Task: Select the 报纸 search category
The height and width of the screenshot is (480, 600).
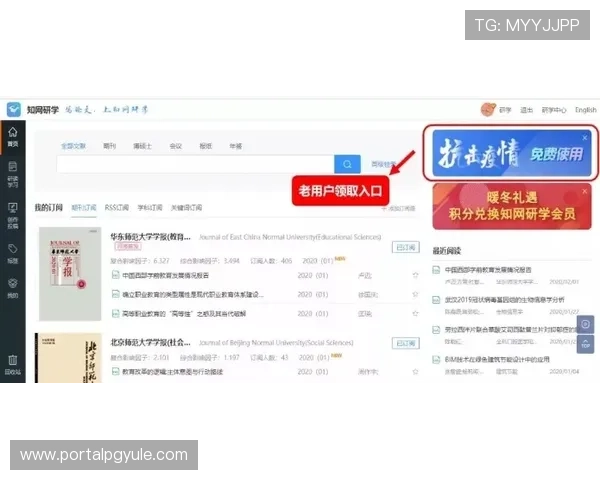Action: coord(205,146)
